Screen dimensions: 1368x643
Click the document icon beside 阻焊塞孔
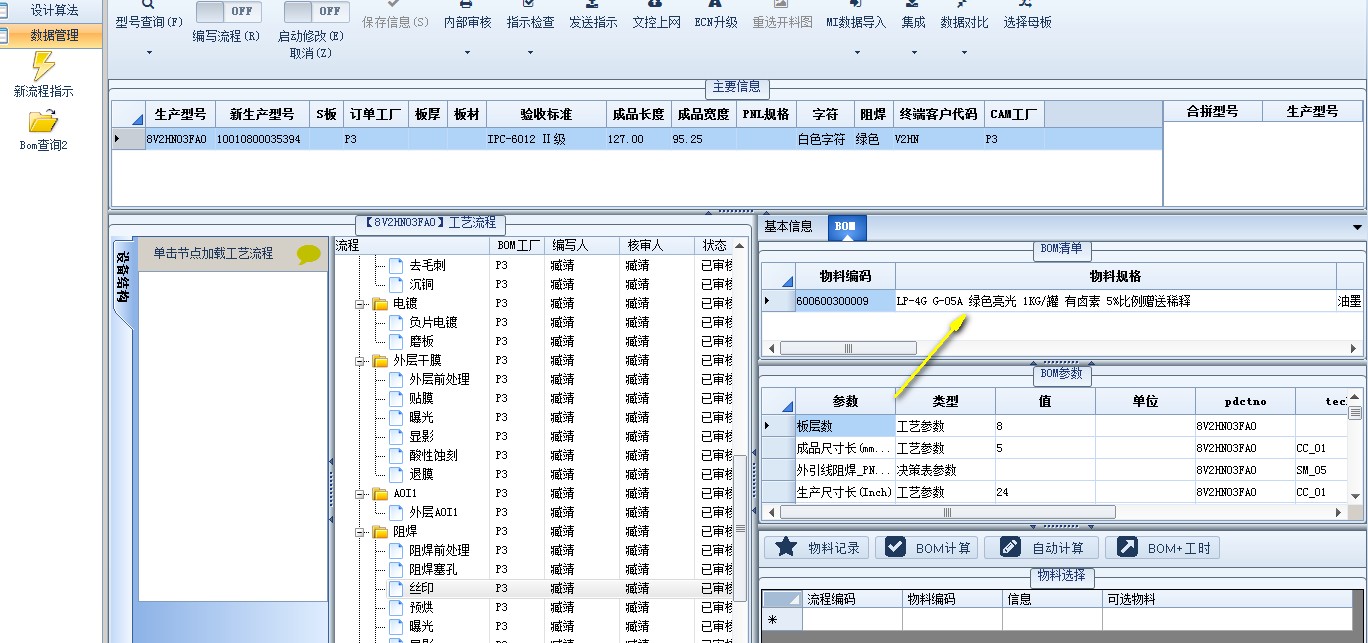[396, 569]
